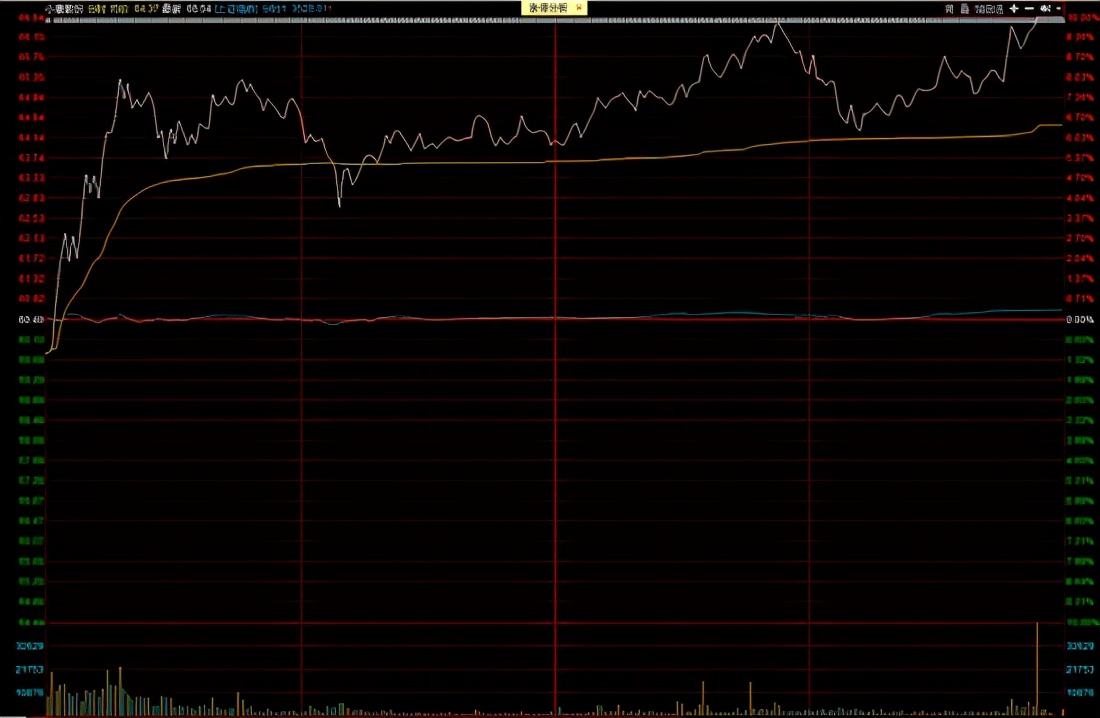Open the chart settings gear icon

pyautogui.click(x=1045, y=8)
